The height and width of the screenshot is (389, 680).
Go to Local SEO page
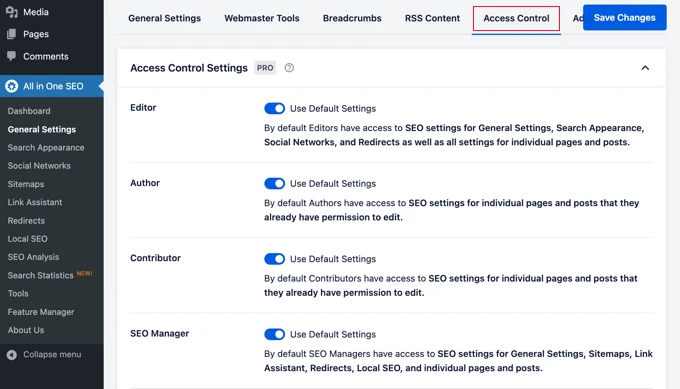pos(27,239)
